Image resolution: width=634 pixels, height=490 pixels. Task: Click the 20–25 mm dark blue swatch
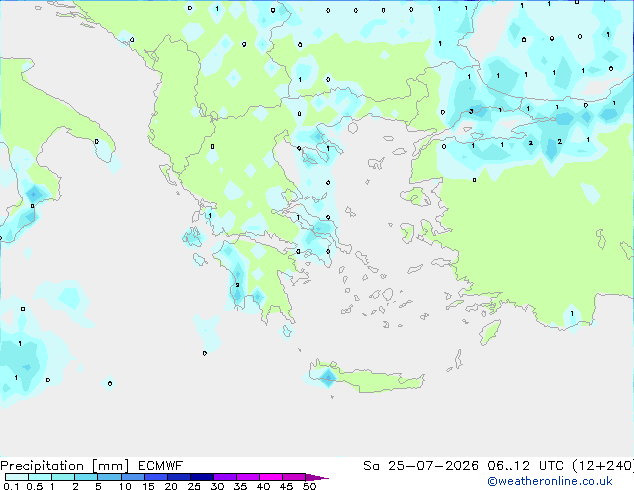coord(179,477)
